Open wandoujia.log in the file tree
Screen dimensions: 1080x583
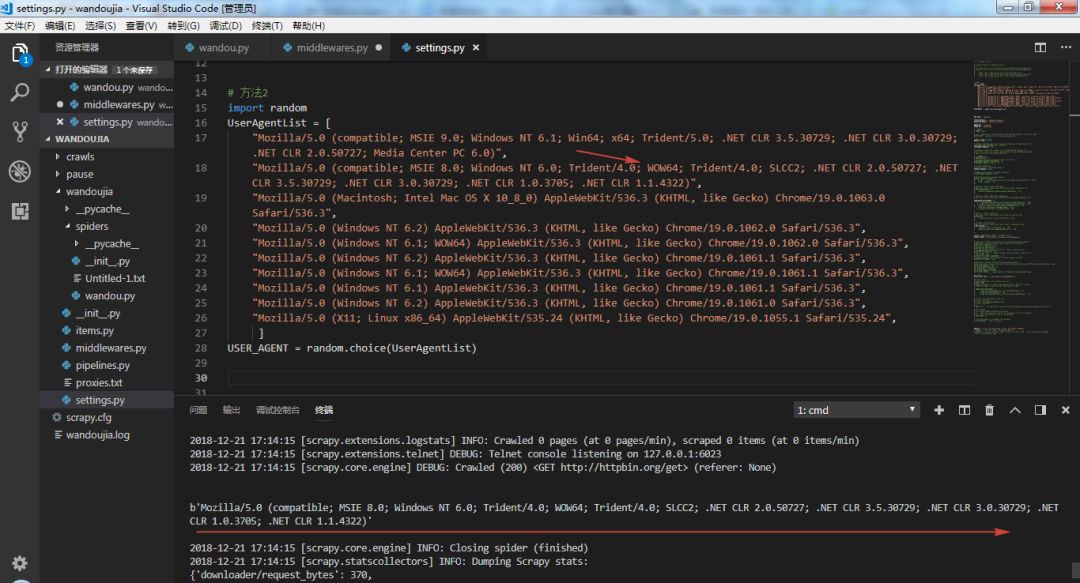pyautogui.click(x=107, y=435)
